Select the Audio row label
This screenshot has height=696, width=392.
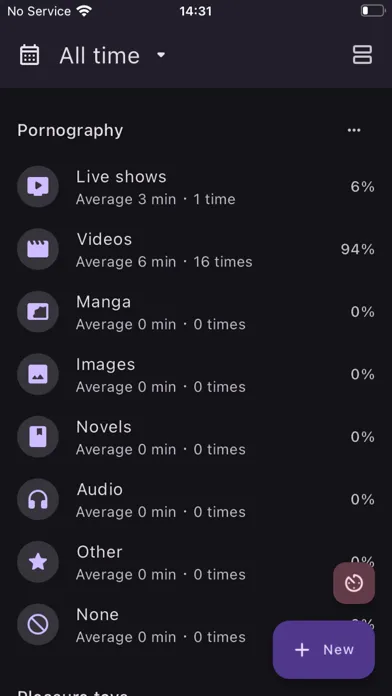pos(99,489)
